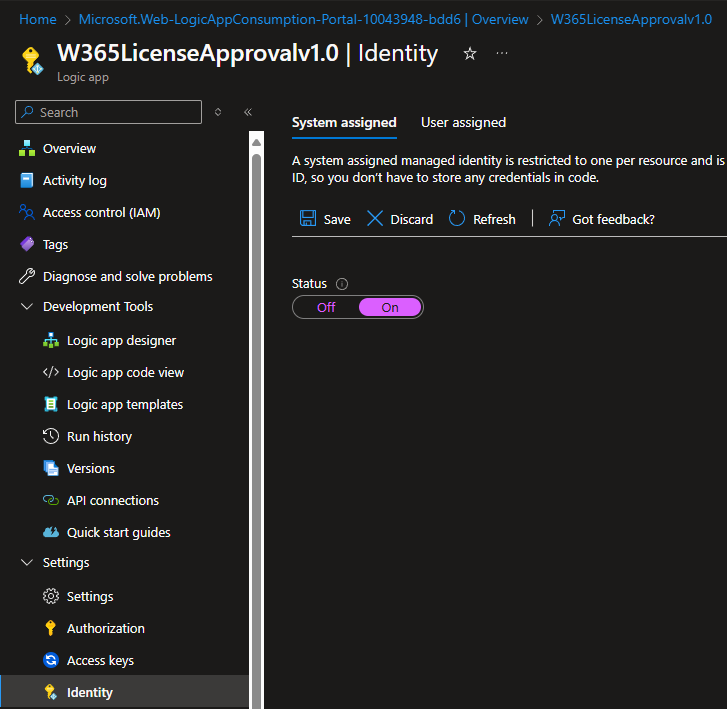Viewport: 727px width, 709px height.
Task: Collapse the Settings section chevron
Action: [x=27, y=562]
